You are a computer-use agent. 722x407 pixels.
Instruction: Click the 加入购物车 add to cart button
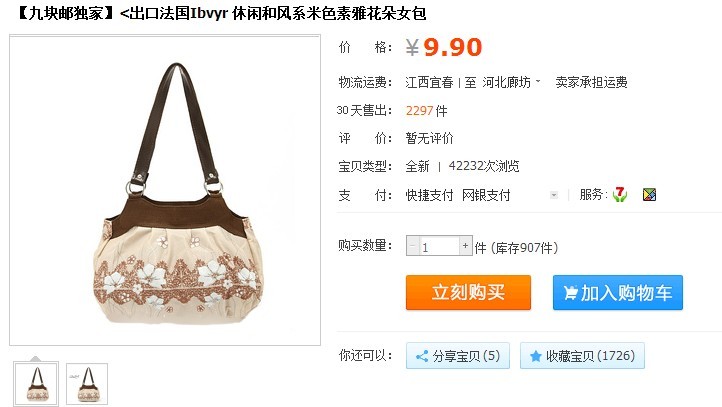tap(618, 292)
